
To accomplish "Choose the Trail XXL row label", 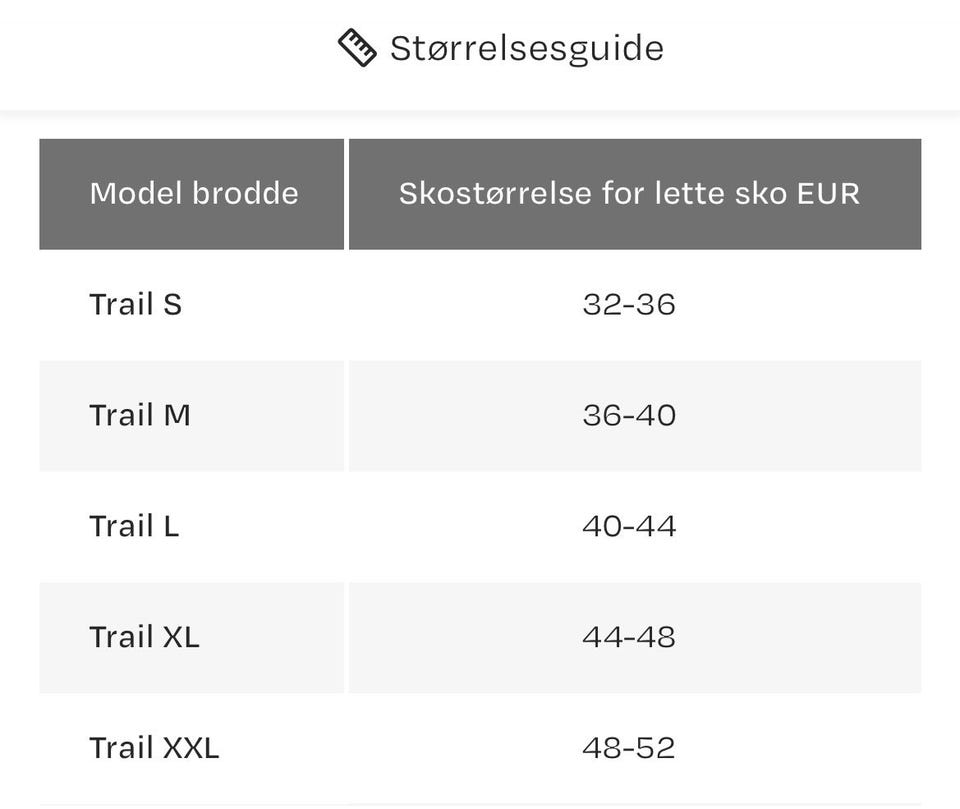I will [154, 748].
